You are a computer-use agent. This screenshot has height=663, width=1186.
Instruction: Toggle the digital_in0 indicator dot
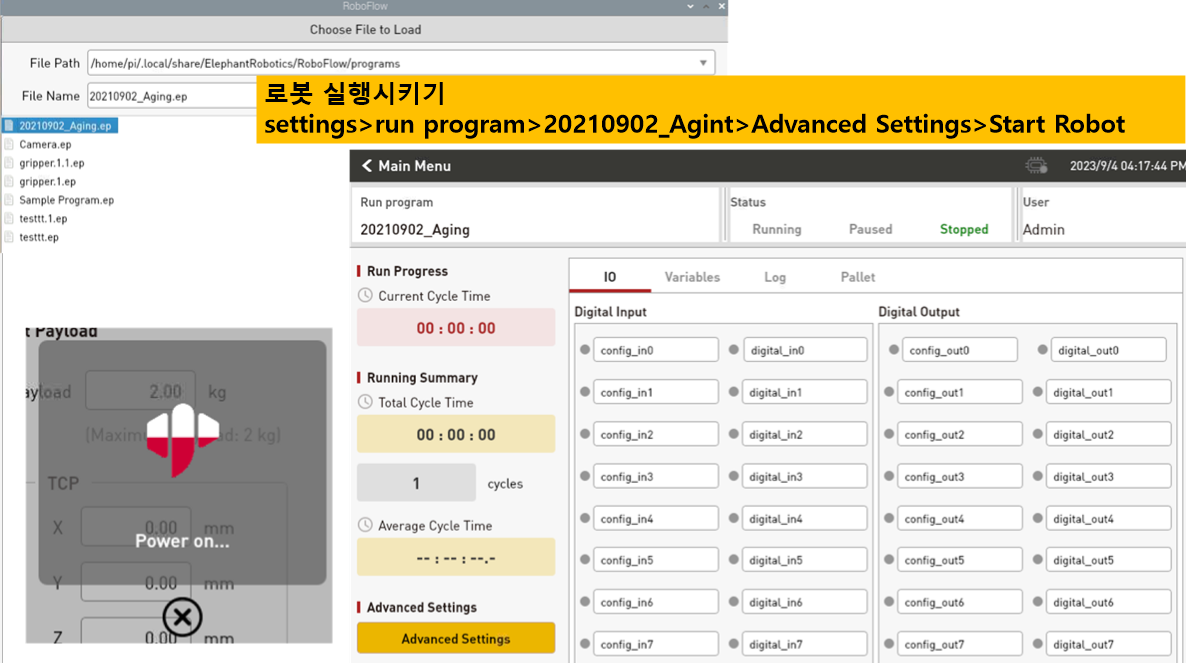[734, 350]
